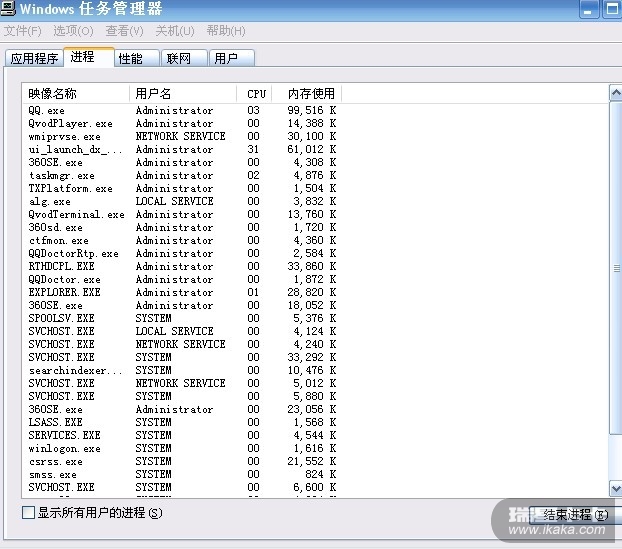Click the 结束进程 button
622x549 pixels.
coord(575,515)
